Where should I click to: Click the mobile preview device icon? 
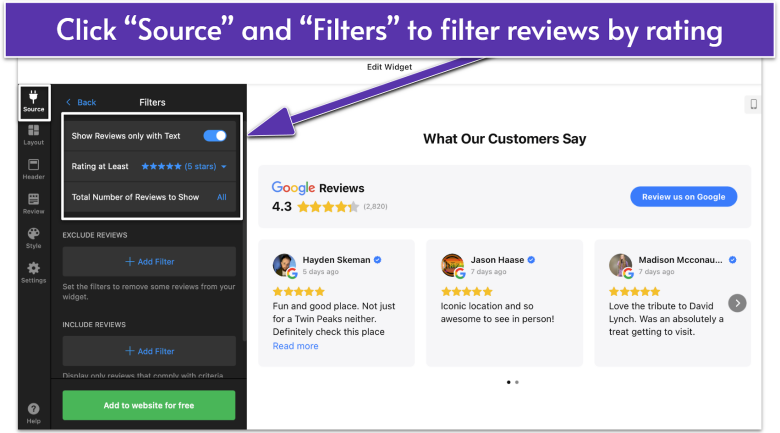tap(754, 104)
